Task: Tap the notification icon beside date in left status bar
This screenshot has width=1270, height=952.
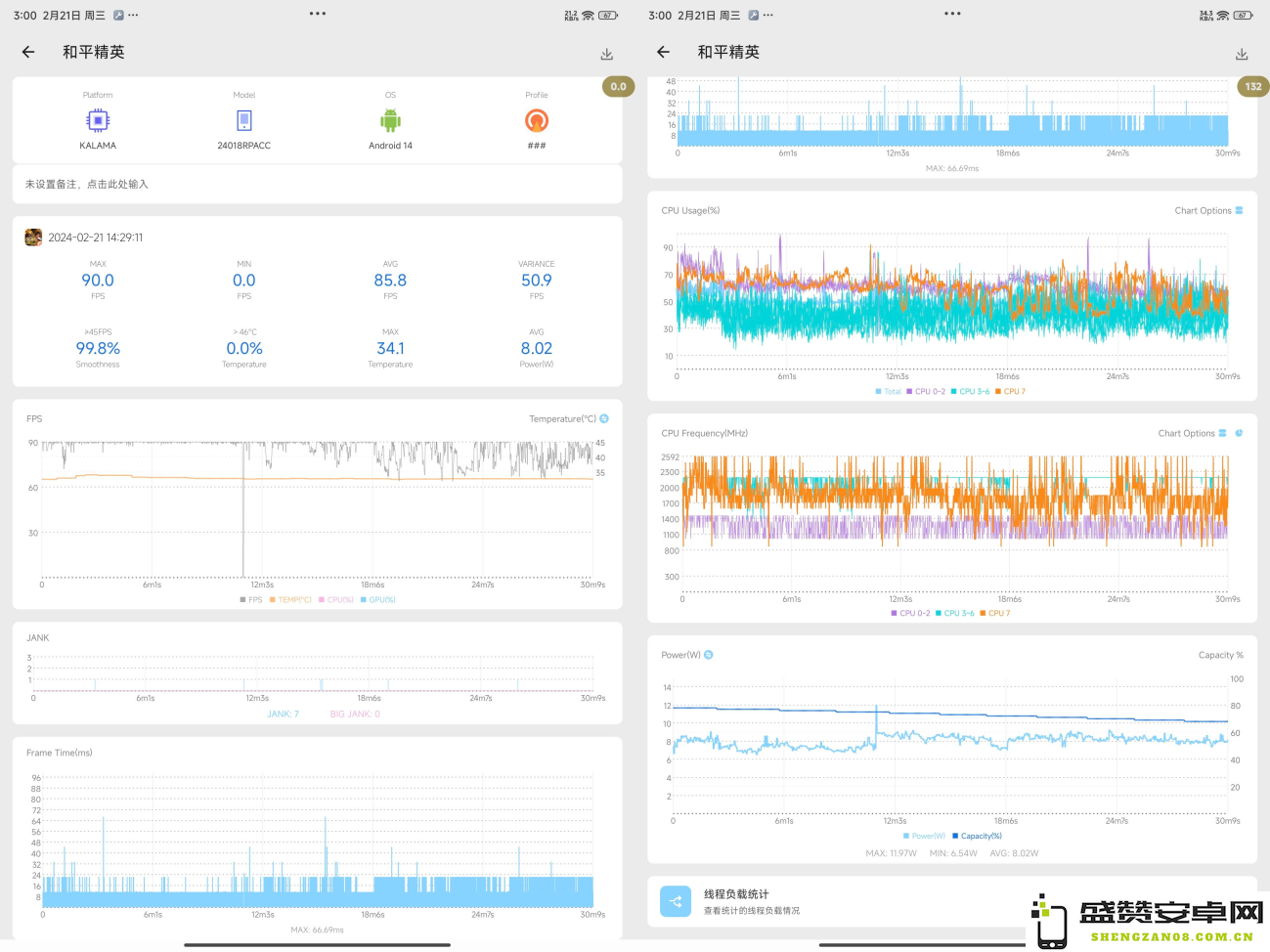Action: tap(118, 16)
